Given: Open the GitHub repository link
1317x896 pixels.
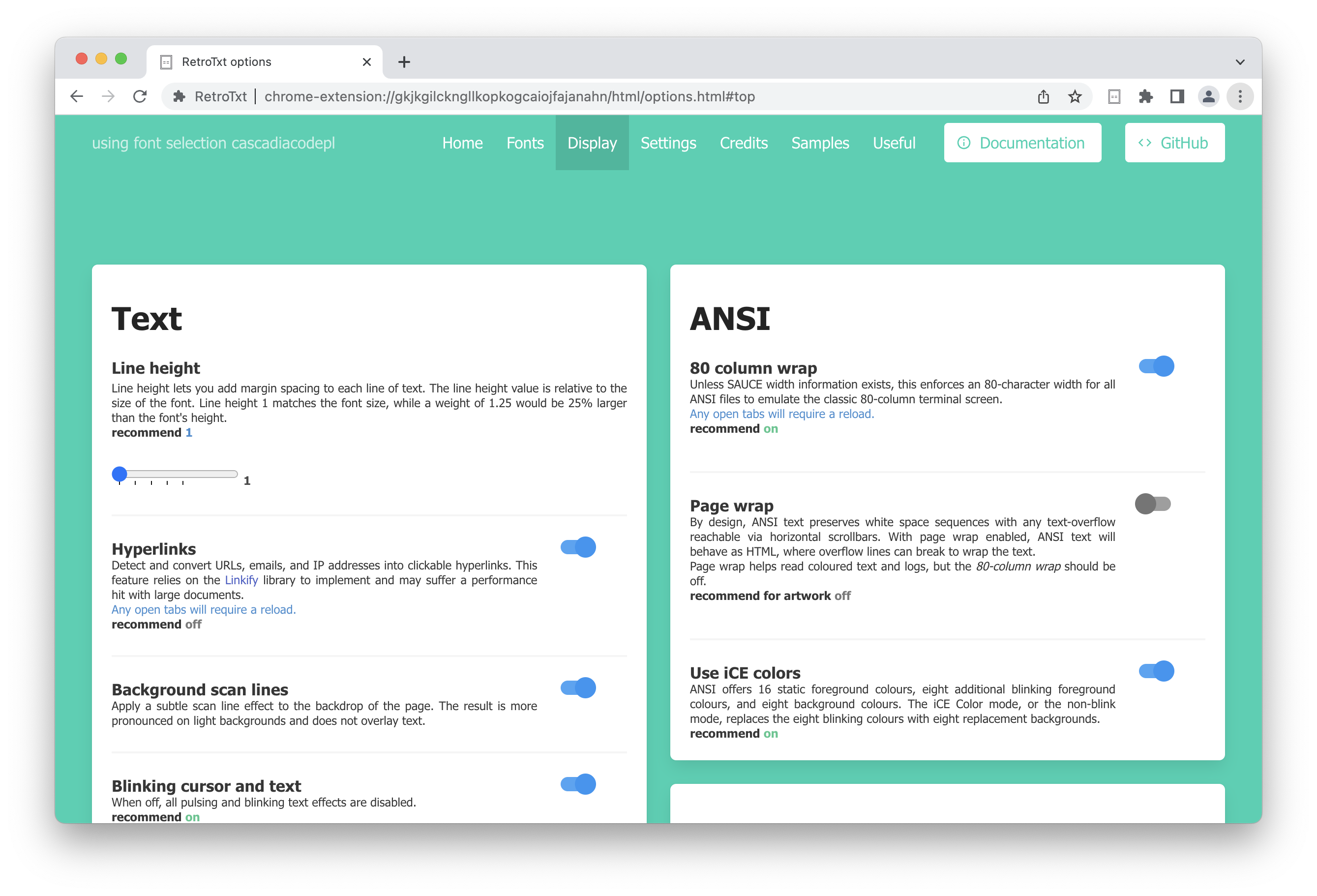Looking at the screenshot, I should pyautogui.click(x=1175, y=142).
